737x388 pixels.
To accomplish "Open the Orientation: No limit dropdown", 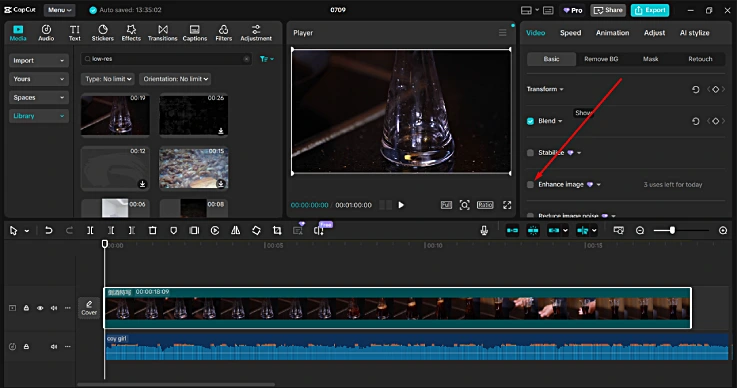I will pyautogui.click(x=175, y=79).
